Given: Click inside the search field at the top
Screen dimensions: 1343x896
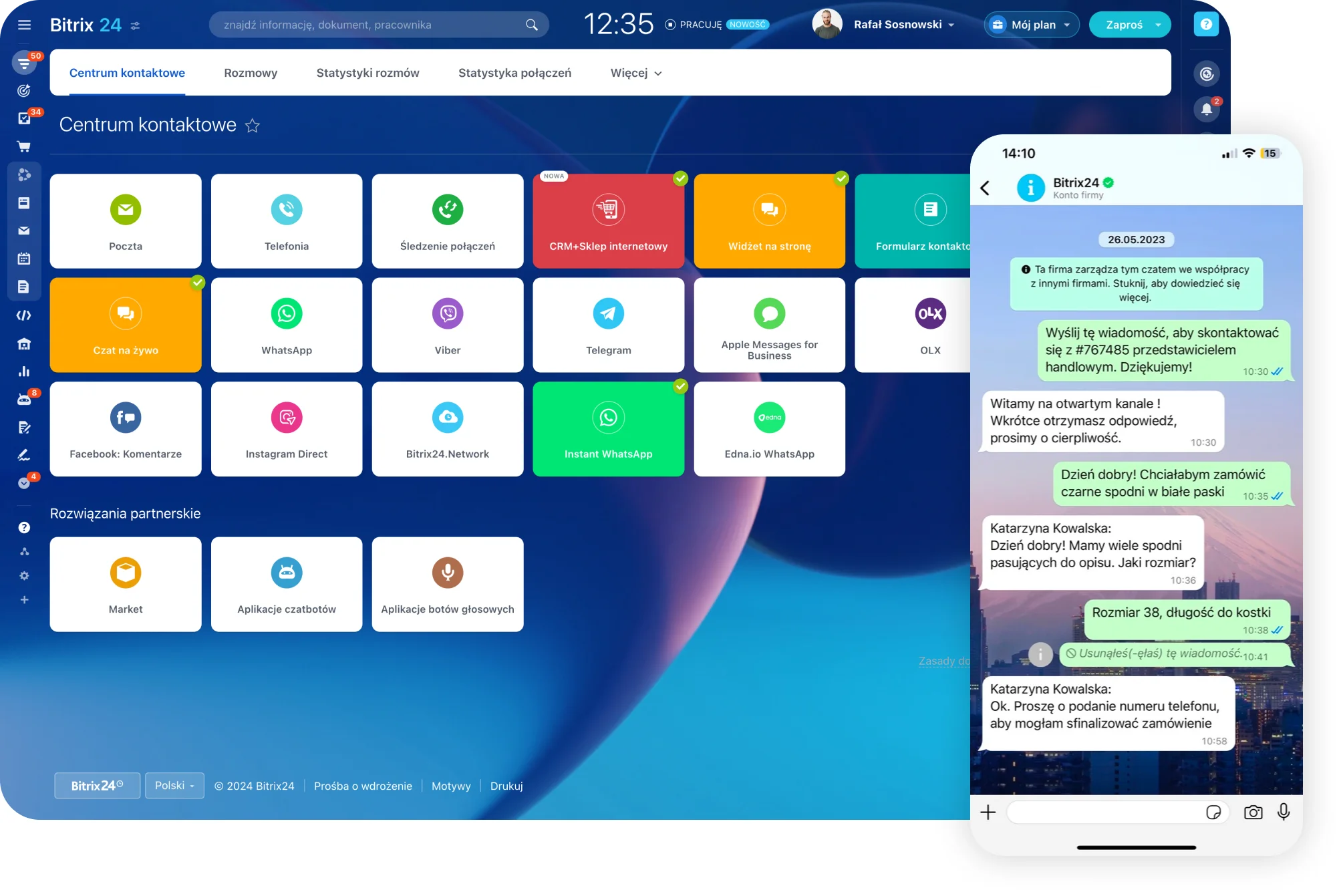Looking at the screenshot, I should (374, 24).
